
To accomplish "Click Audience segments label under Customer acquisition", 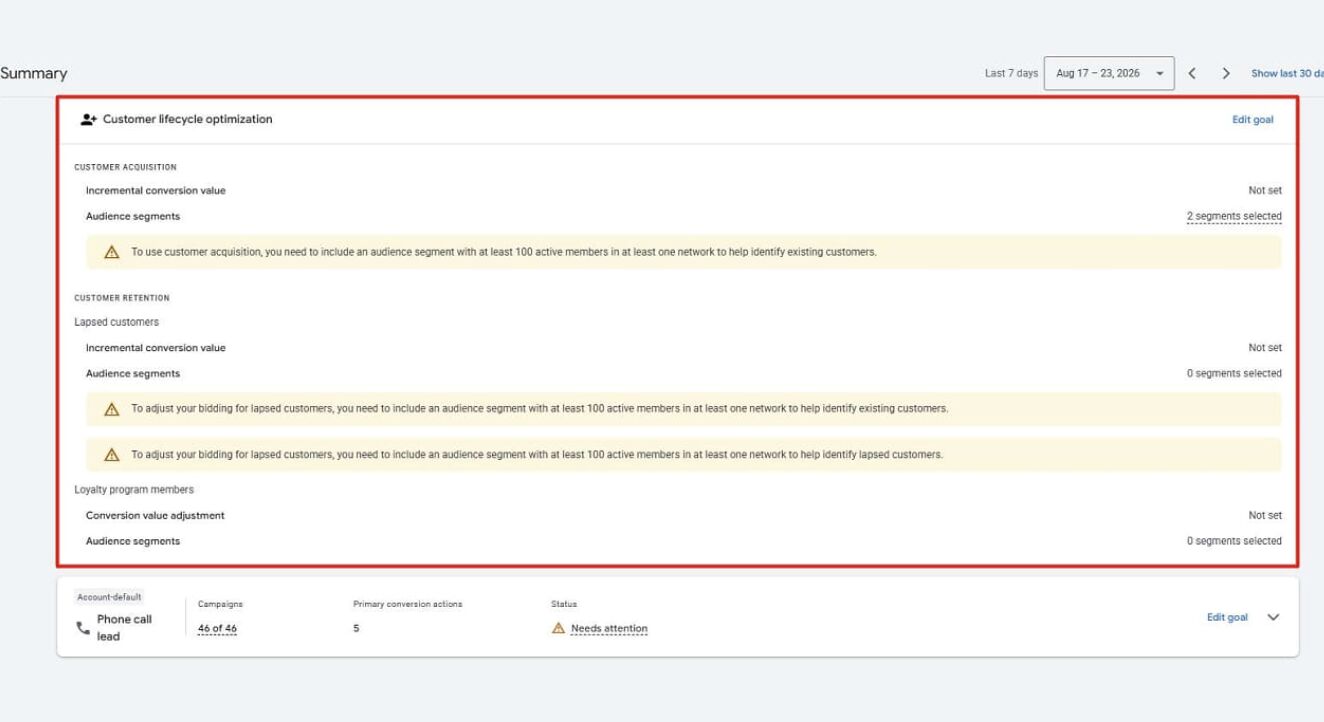I will pos(133,216).
